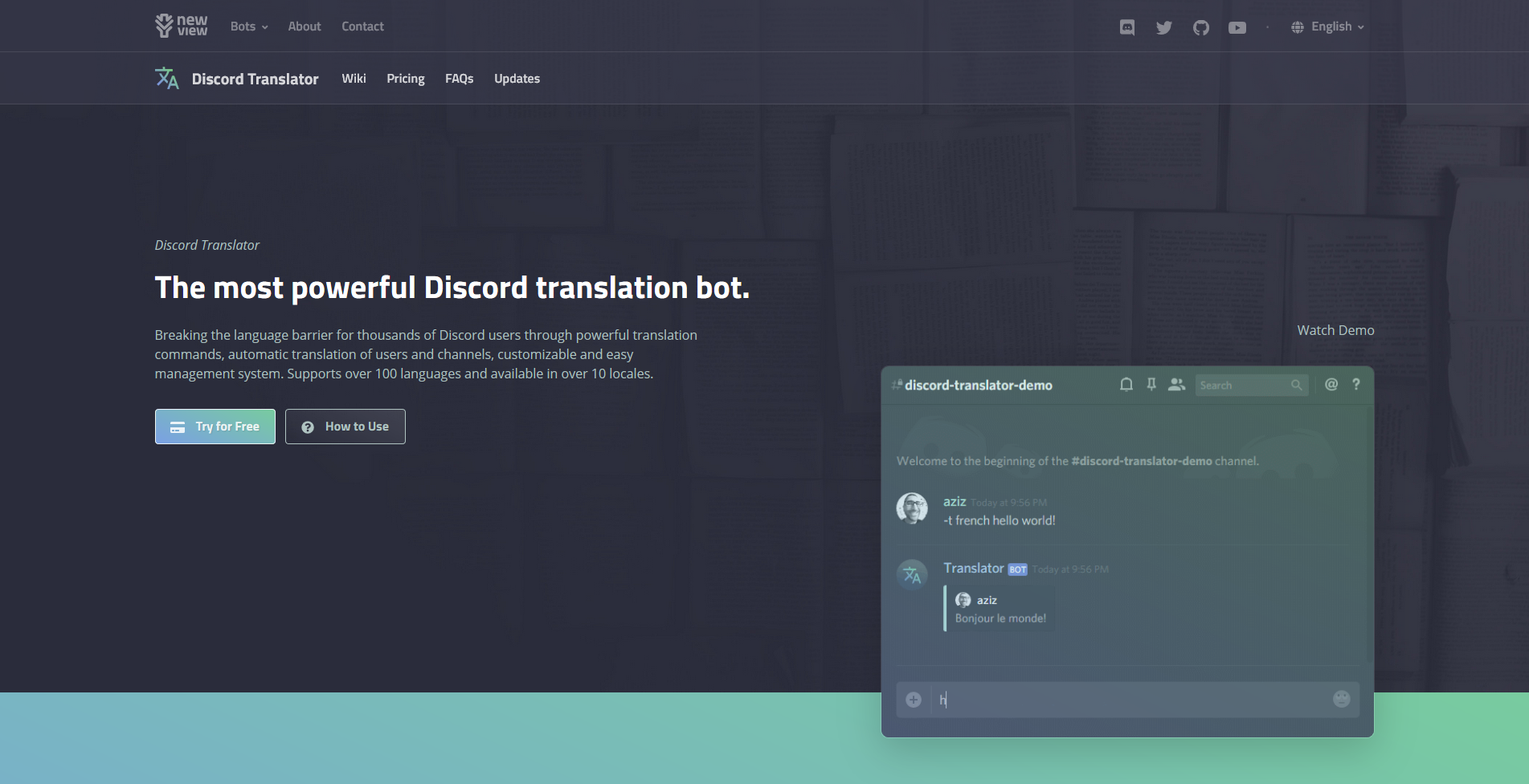This screenshot has height=784, width=1529.
Task: Open the YouTube icon link
Action: [x=1237, y=27]
